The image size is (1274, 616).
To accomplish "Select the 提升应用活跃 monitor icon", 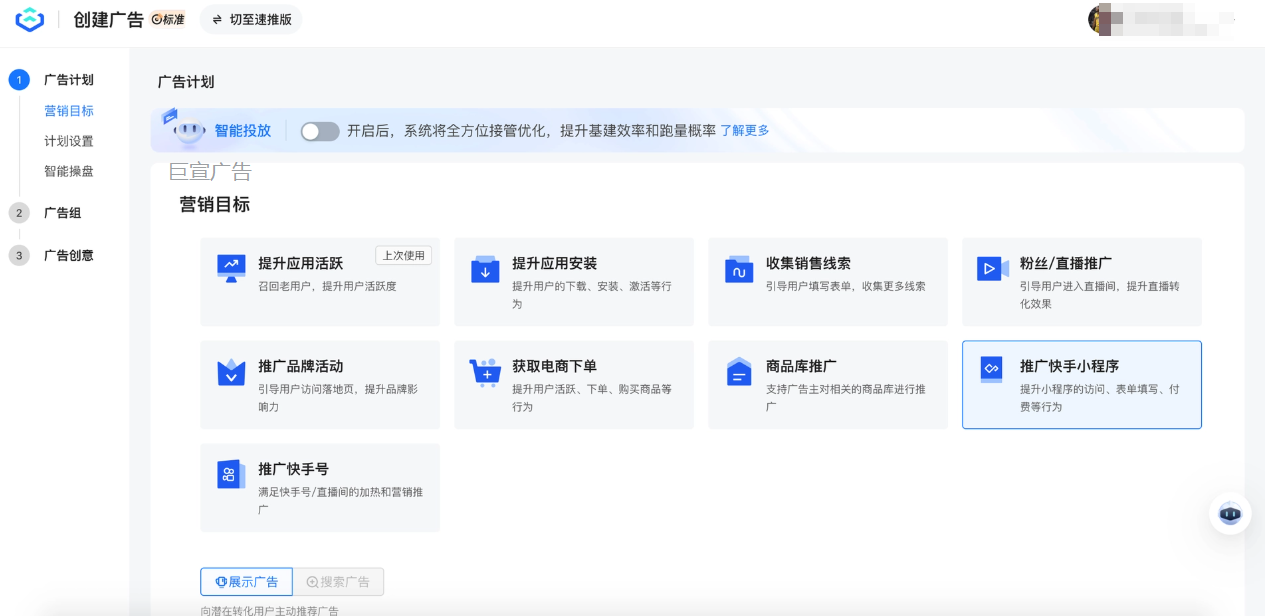I will pyautogui.click(x=230, y=268).
